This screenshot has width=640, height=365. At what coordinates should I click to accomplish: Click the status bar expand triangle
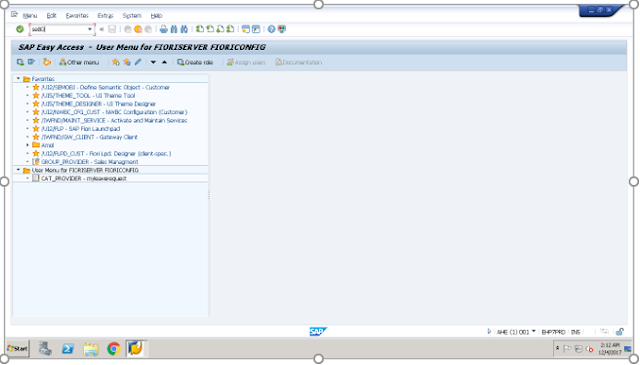(489, 332)
